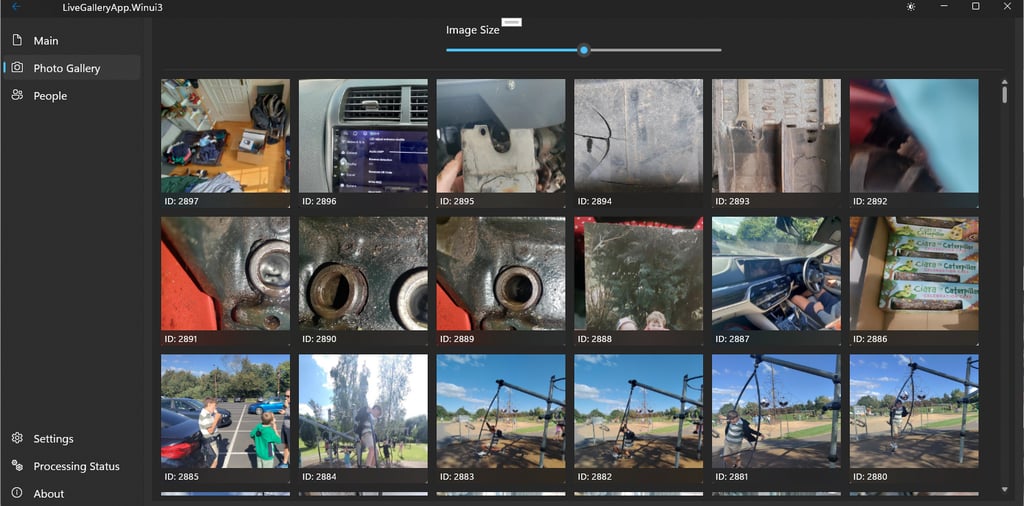Open the car interior photo ID: 2887

click(x=776, y=281)
